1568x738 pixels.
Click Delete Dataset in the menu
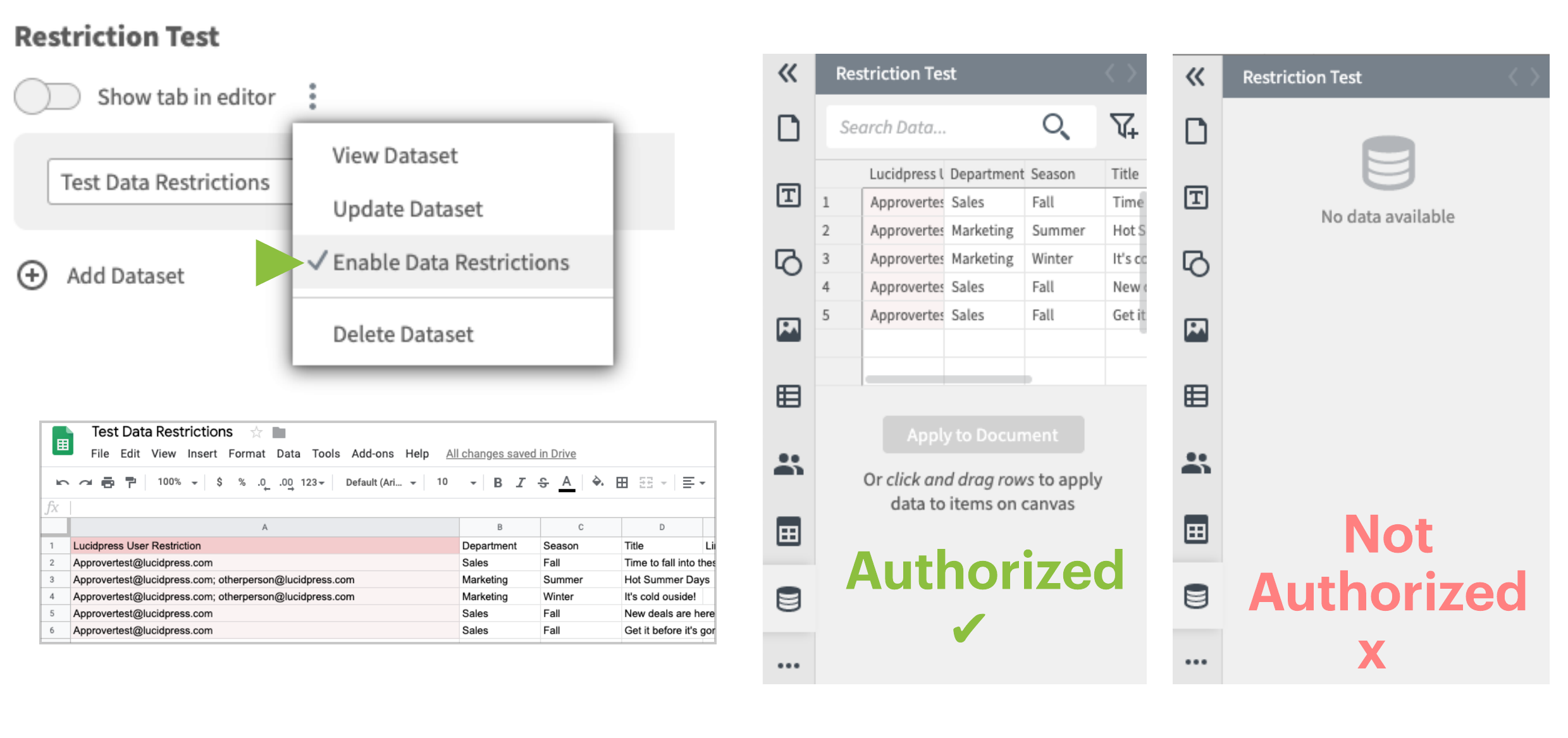click(403, 334)
